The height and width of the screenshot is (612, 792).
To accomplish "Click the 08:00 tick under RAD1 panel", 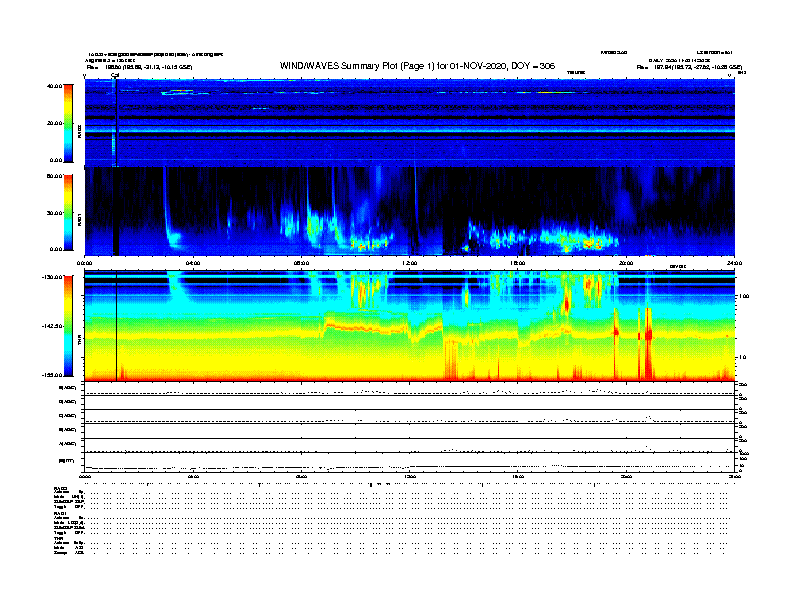I will (301, 263).
